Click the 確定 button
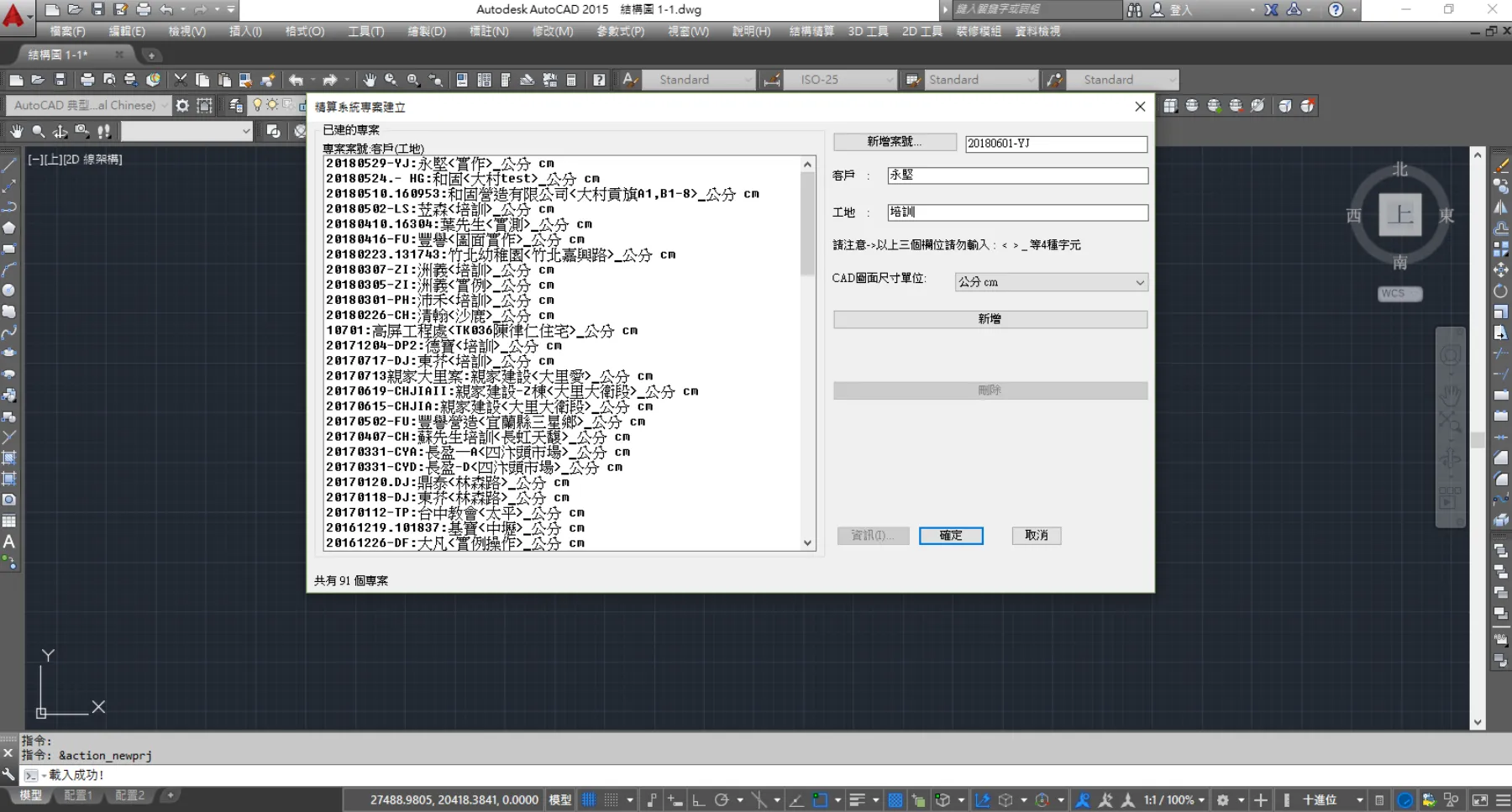This screenshot has height=812, width=1512. (x=950, y=536)
